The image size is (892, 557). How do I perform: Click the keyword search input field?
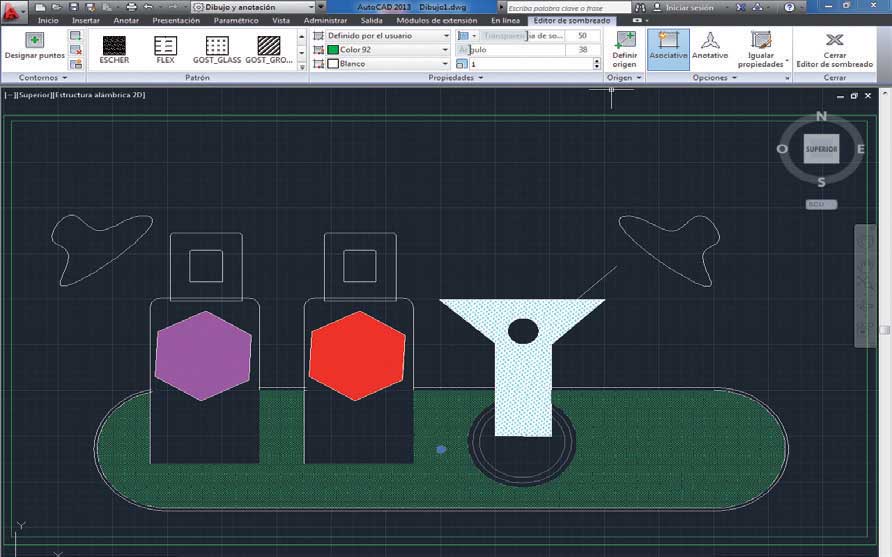[566, 7]
